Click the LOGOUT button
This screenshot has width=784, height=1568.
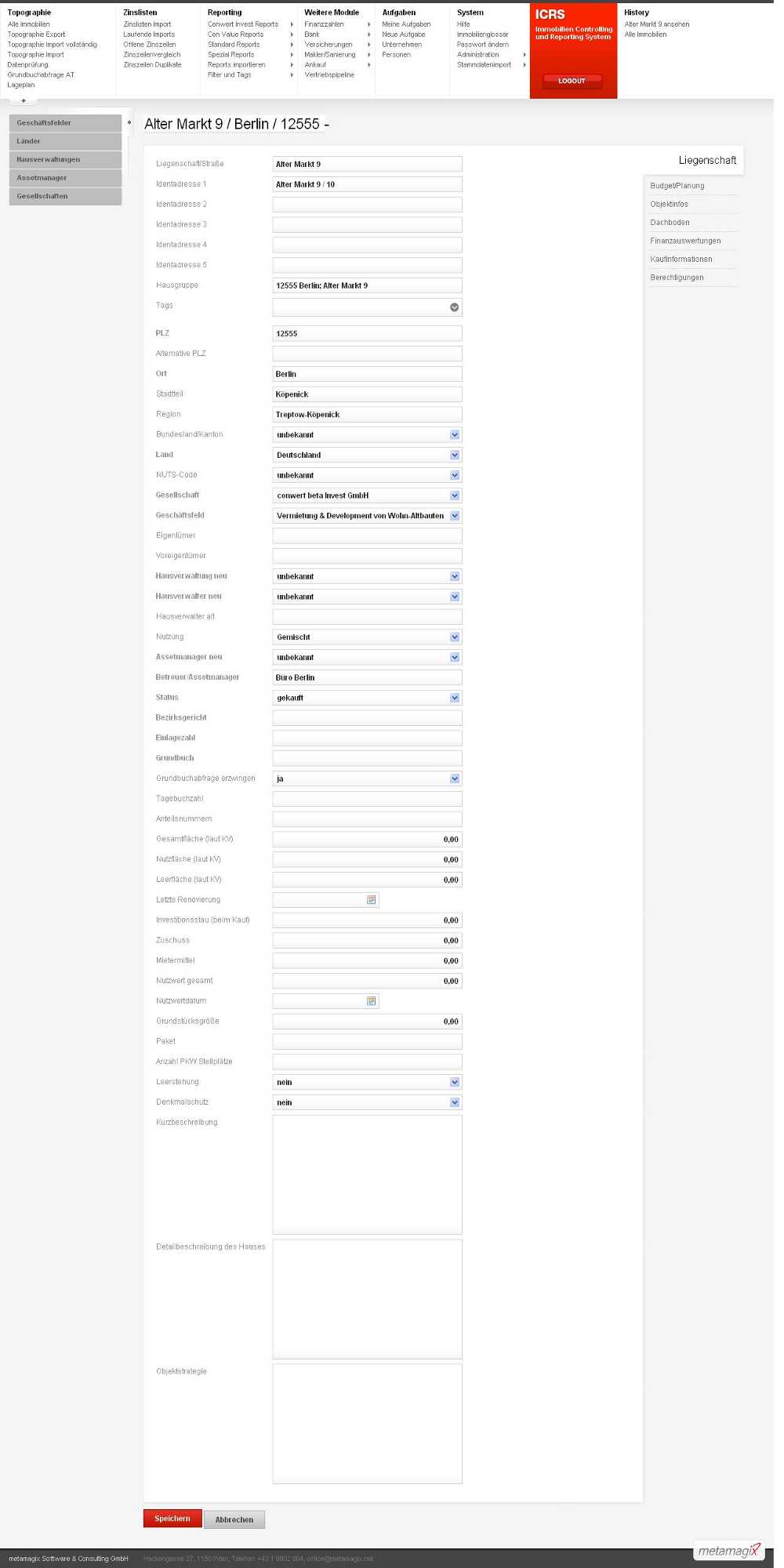(x=572, y=81)
